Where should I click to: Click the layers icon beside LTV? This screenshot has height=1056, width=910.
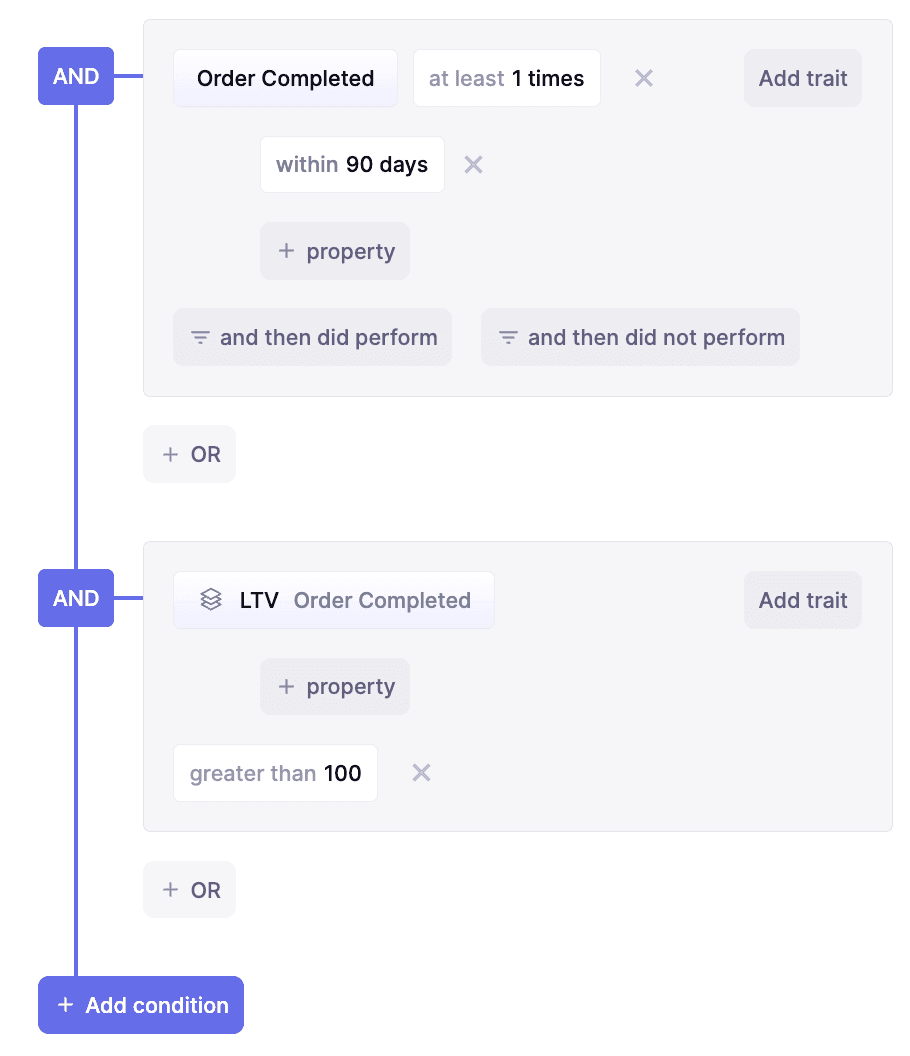click(211, 600)
